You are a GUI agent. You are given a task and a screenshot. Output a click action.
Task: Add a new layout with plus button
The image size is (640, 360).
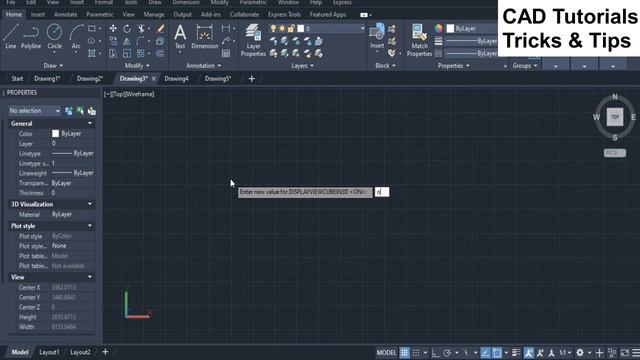coord(105,352)
